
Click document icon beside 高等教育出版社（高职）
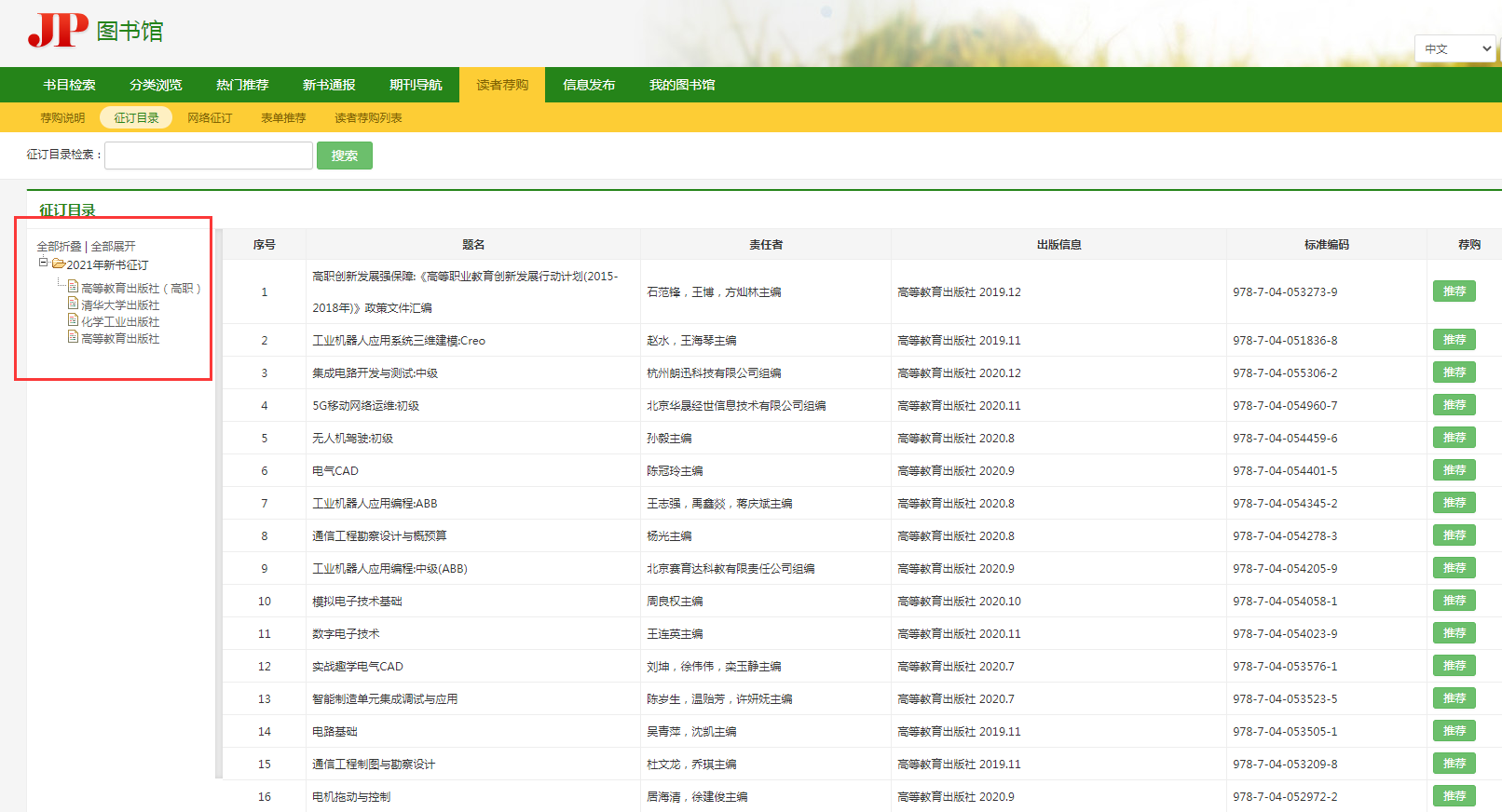73,287
